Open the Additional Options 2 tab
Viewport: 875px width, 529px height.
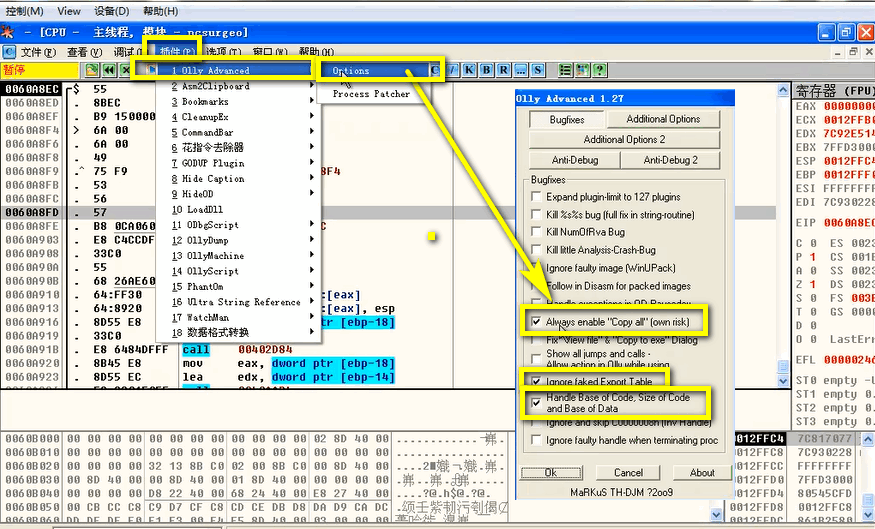pyautogui.click(x=624, y=140)
